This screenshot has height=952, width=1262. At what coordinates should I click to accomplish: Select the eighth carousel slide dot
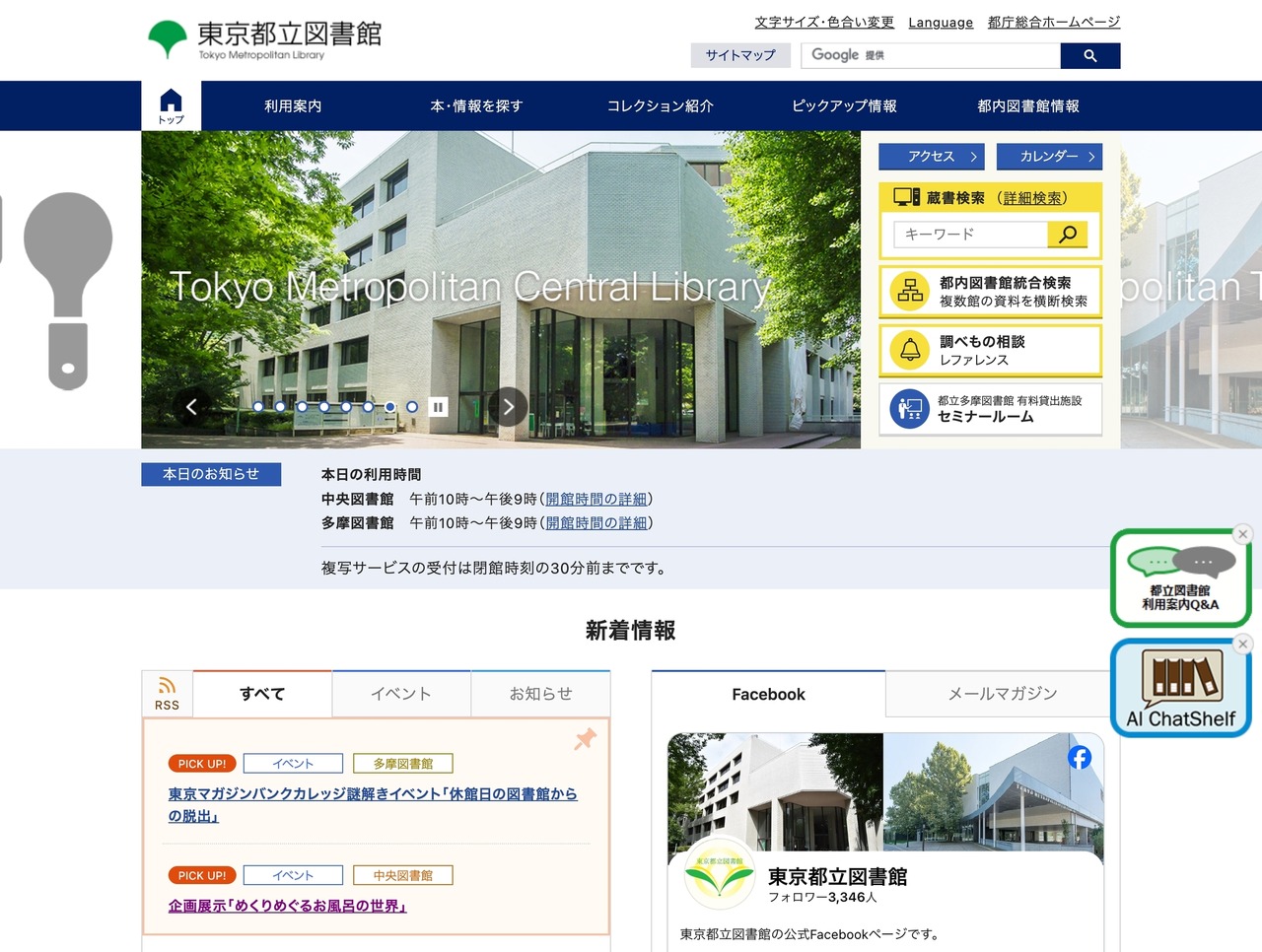tap(412, 407)
